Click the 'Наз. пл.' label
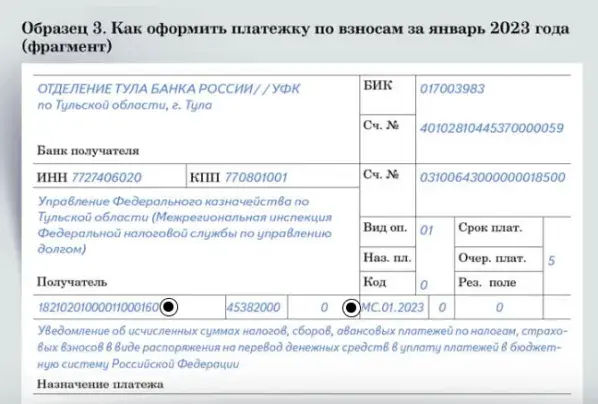Image resolution: width=598 pixels, height=404 pixels. [x=387, y=258]
